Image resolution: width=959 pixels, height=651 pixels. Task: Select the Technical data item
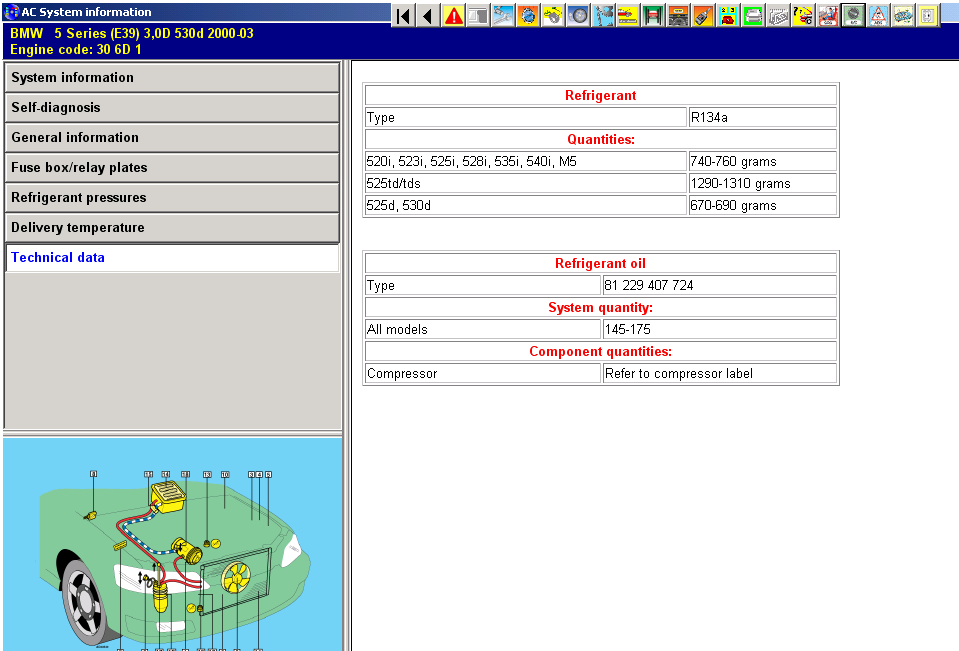pos(172,258)
